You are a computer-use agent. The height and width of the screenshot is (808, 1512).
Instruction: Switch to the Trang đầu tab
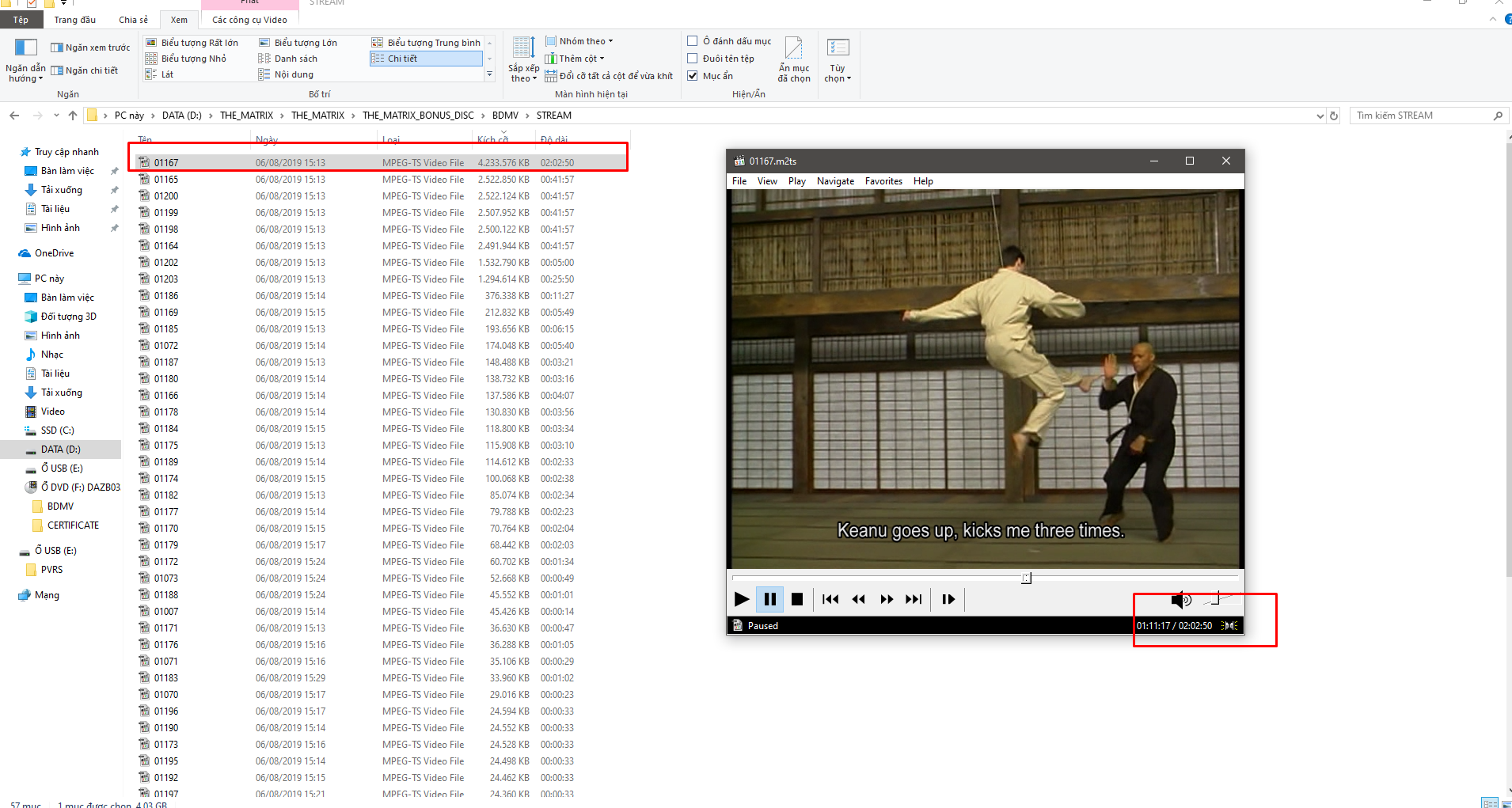click(x=75, y=20)
